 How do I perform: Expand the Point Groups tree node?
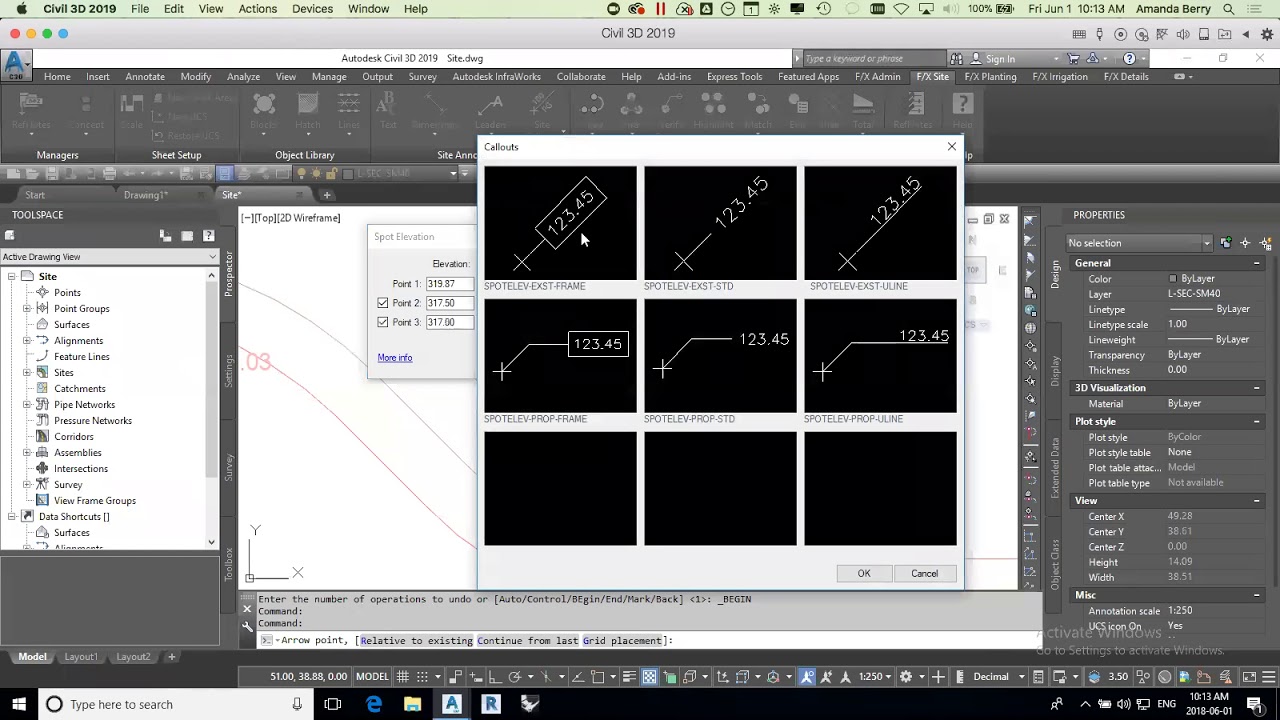tap(27, 309)
